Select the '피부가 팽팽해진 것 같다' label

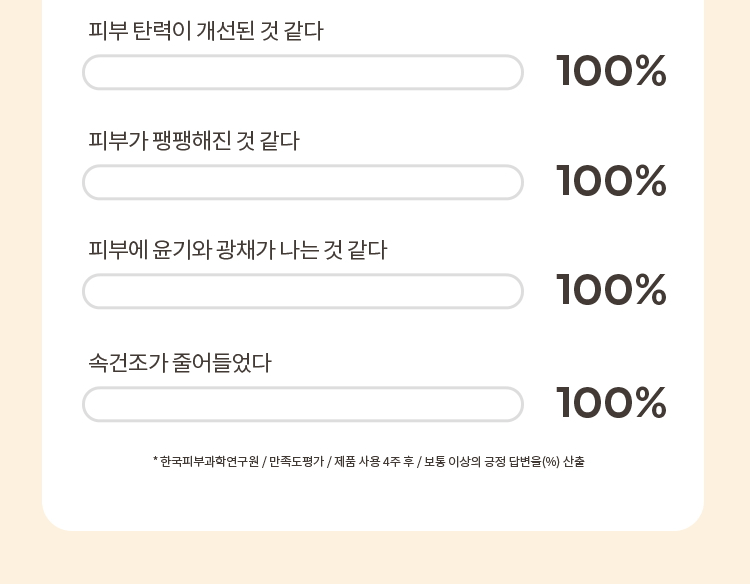click(x=194, y=141)
